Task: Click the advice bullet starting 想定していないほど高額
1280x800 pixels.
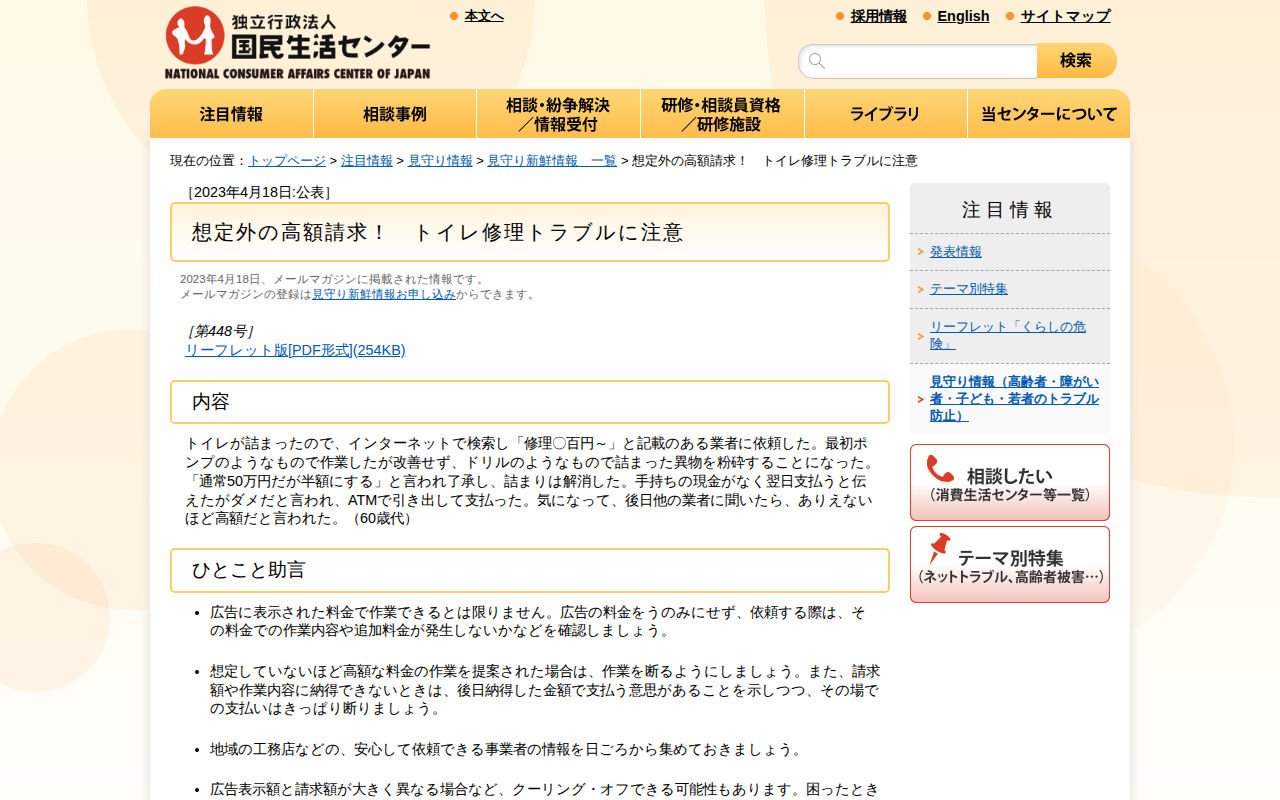Action: tap(545, 690)
